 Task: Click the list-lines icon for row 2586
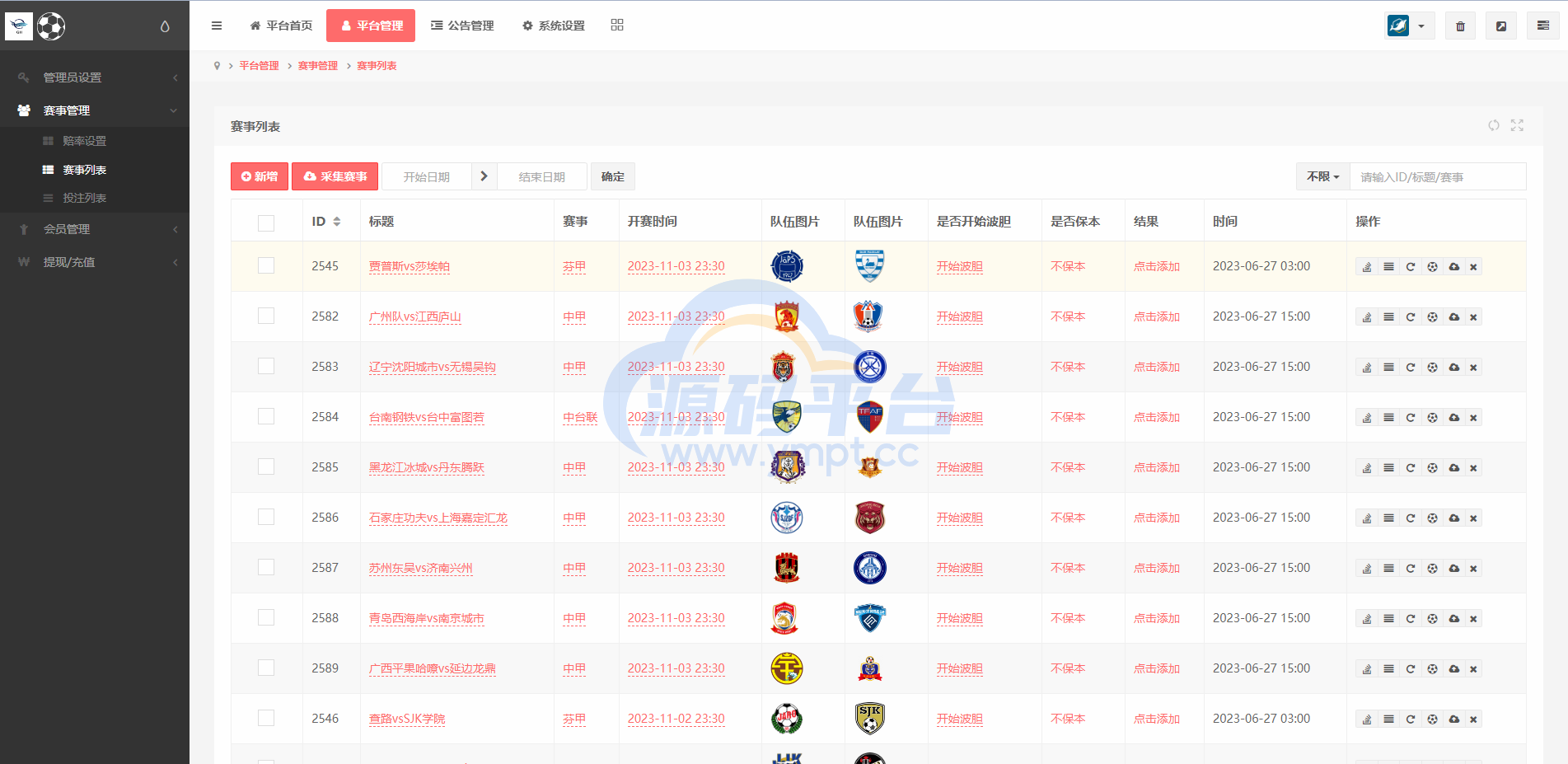(1388, 518)
